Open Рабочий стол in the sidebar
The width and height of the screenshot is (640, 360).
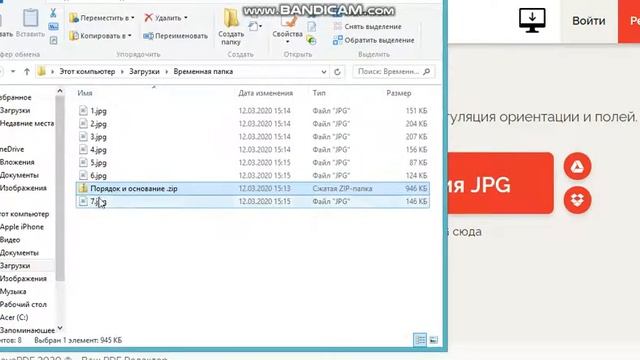(x=23, y=304)
